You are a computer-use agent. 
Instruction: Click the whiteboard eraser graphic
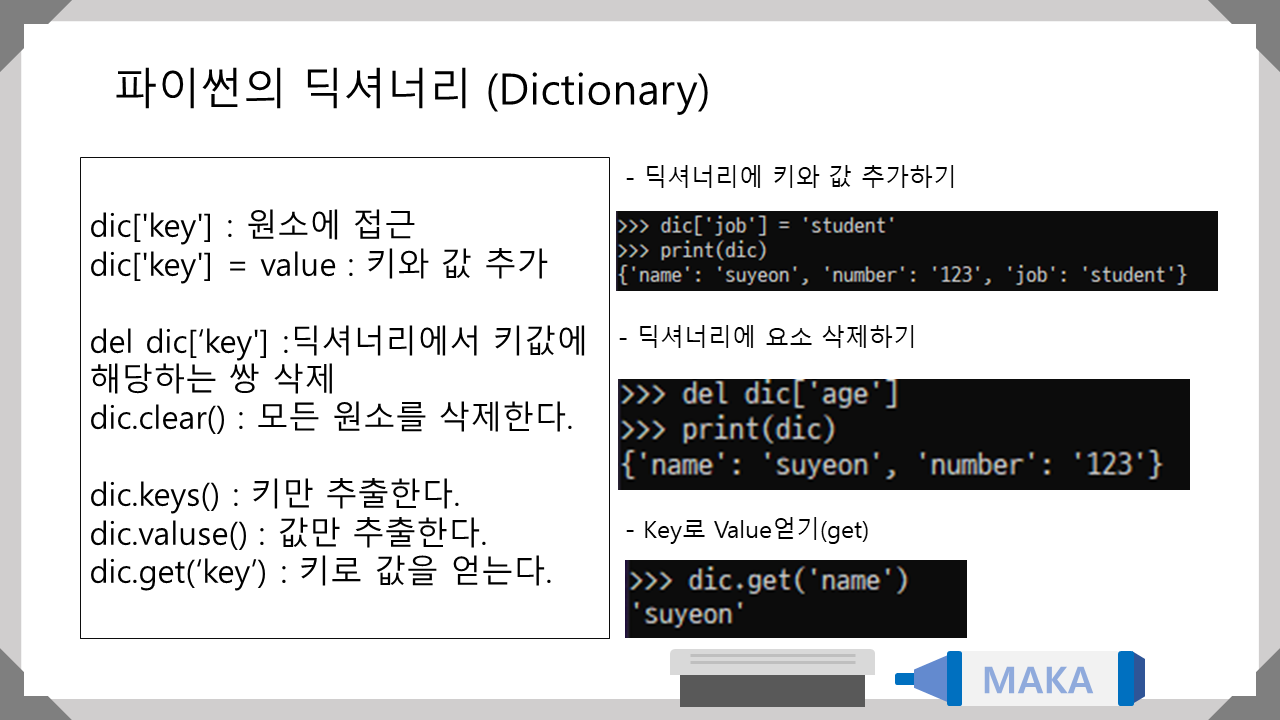(772, 678)
